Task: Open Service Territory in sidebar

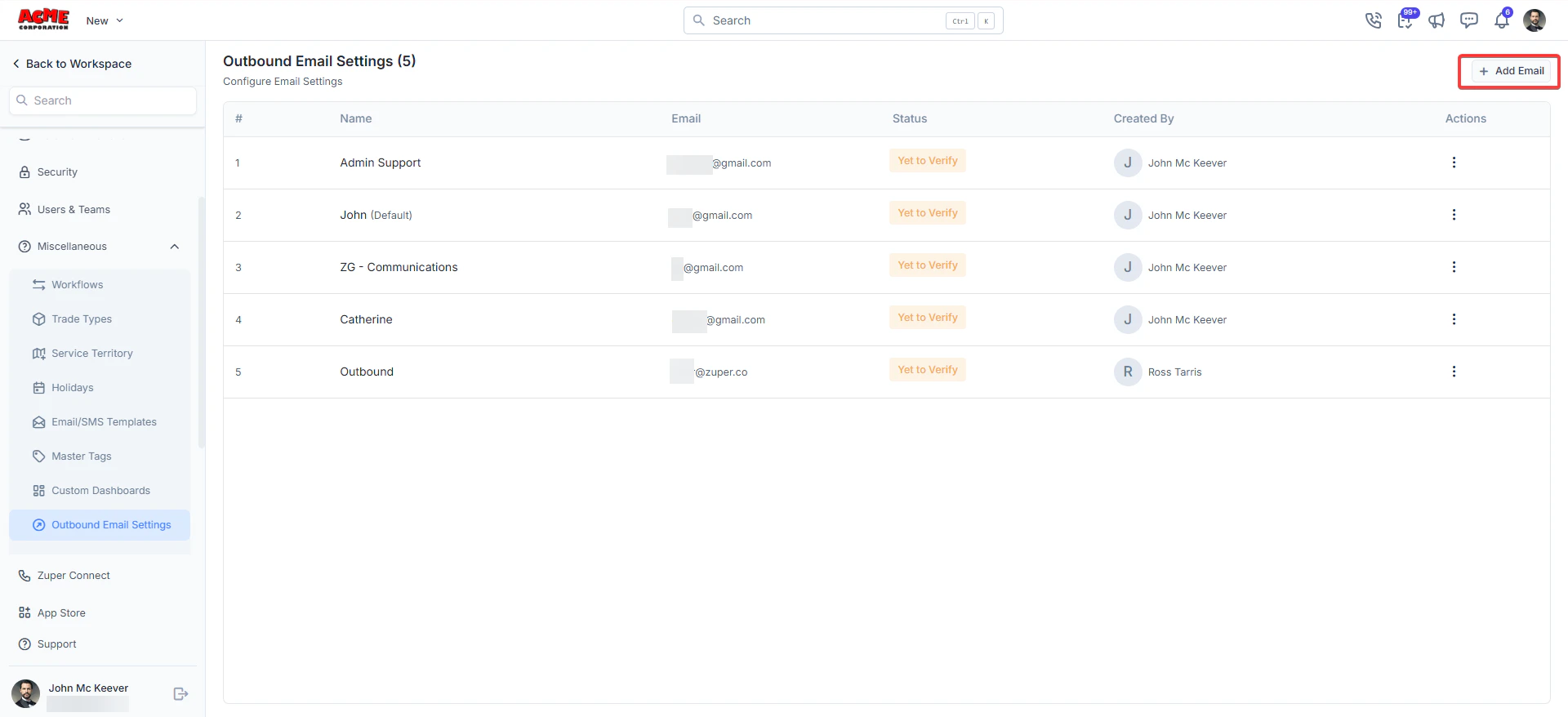Action: click(x=92, y=354)
